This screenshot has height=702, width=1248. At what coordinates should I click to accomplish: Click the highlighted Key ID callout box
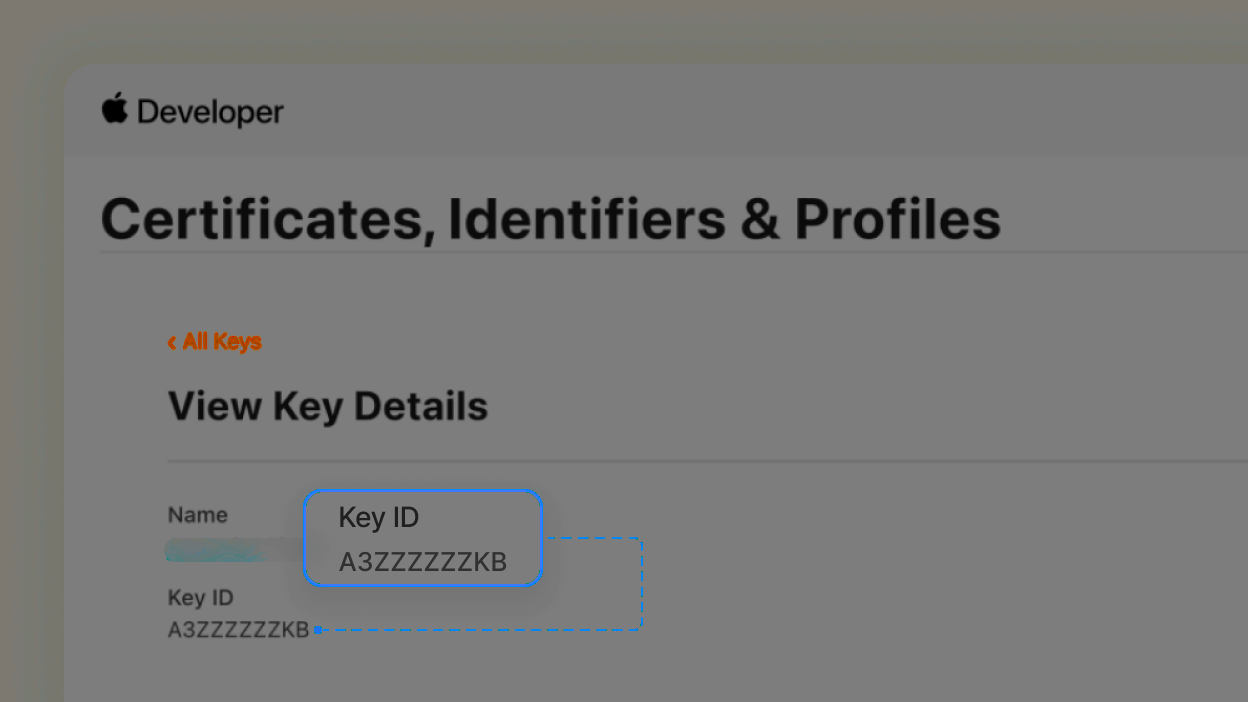tap(422, 537)
